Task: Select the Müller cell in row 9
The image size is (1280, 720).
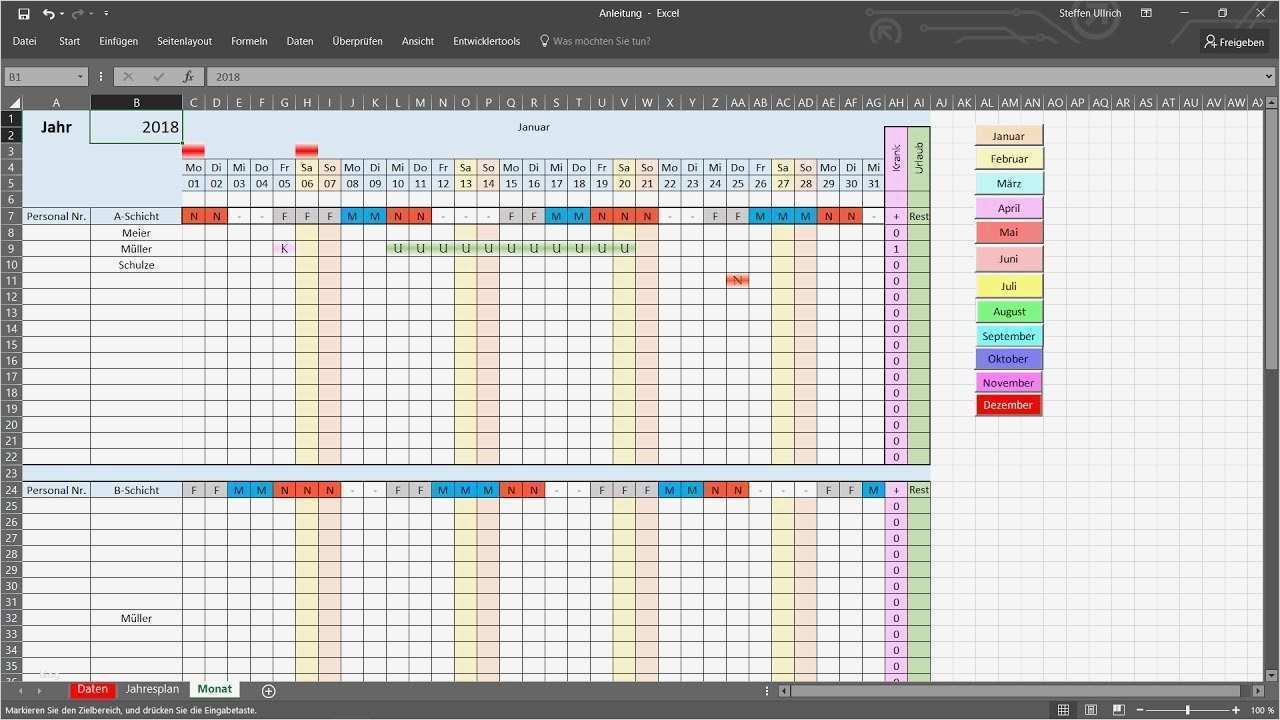Action: tap(136, 249)
